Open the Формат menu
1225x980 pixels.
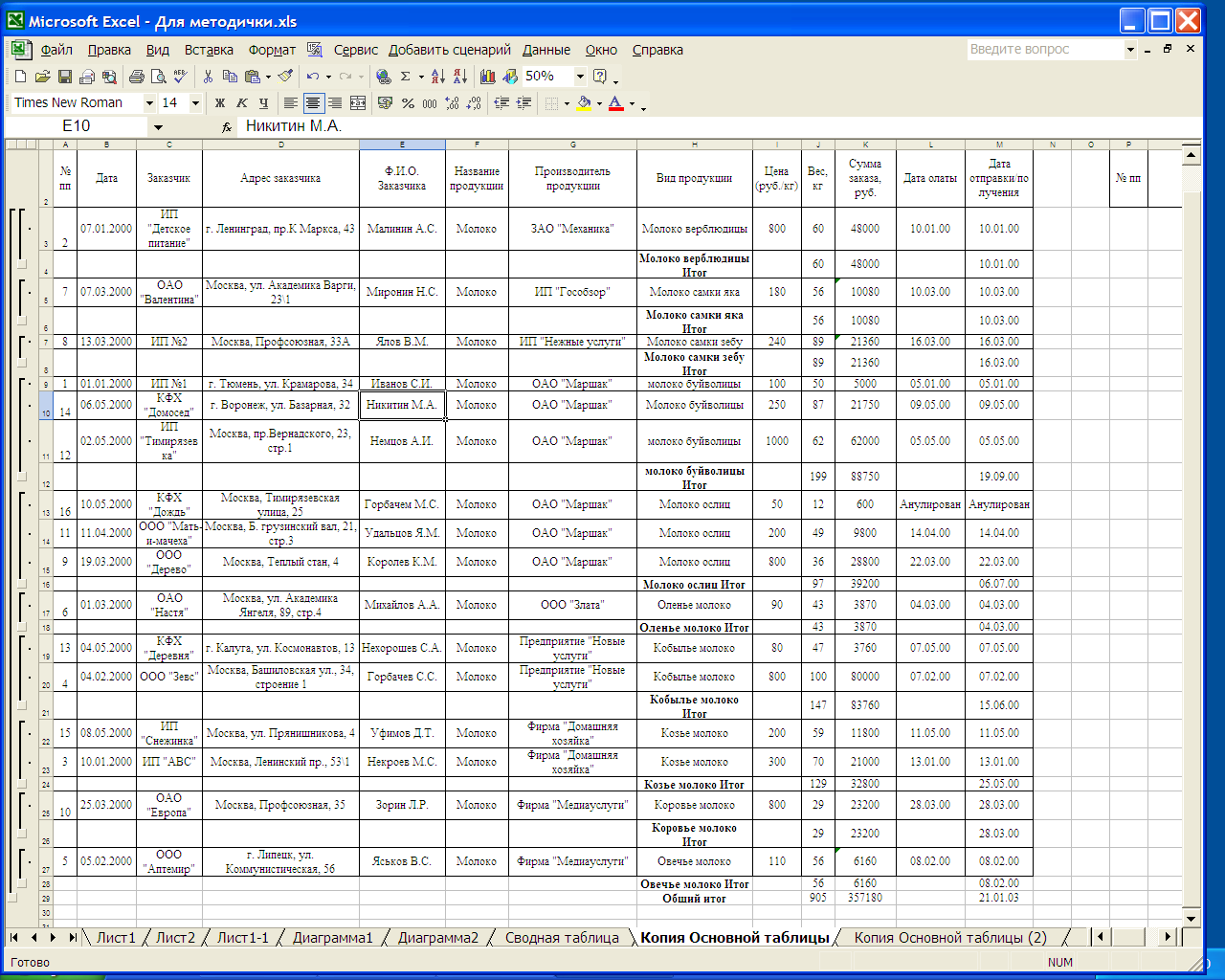[272, 50]
